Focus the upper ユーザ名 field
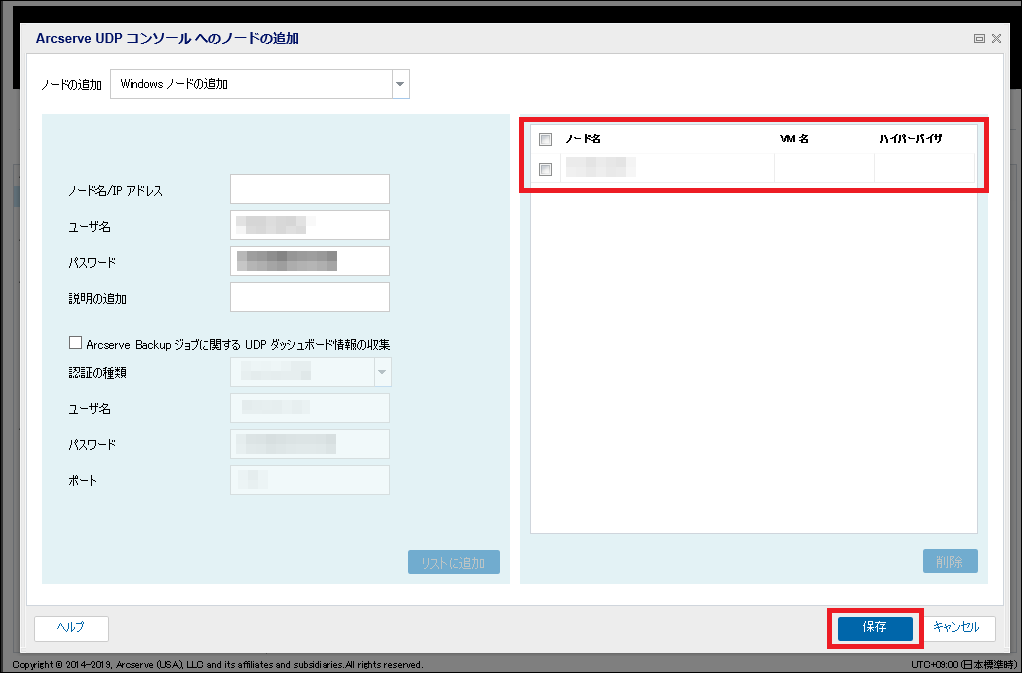Viewport: 1022px width, 673px height. click(x=310, y=225)
